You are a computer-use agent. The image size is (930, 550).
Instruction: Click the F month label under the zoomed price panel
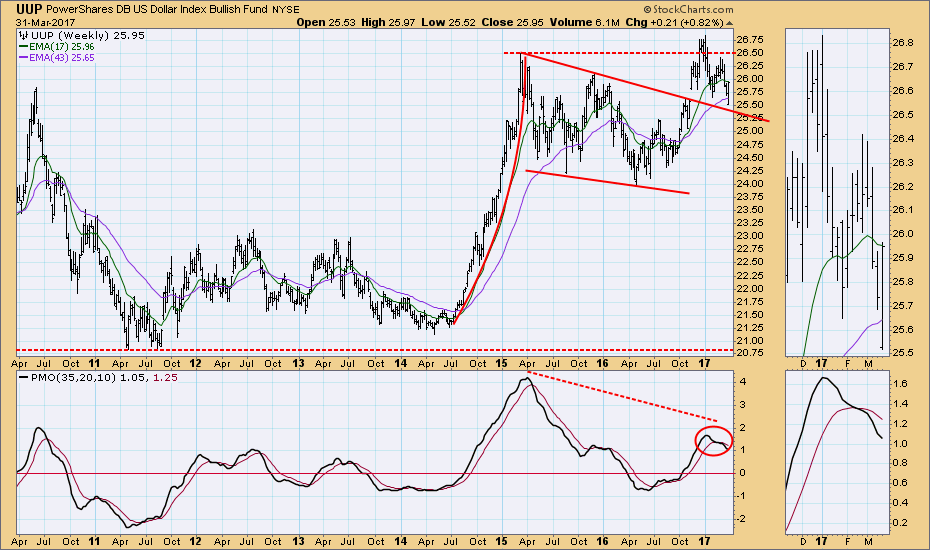pyautogui.click(x=848, y=363)
